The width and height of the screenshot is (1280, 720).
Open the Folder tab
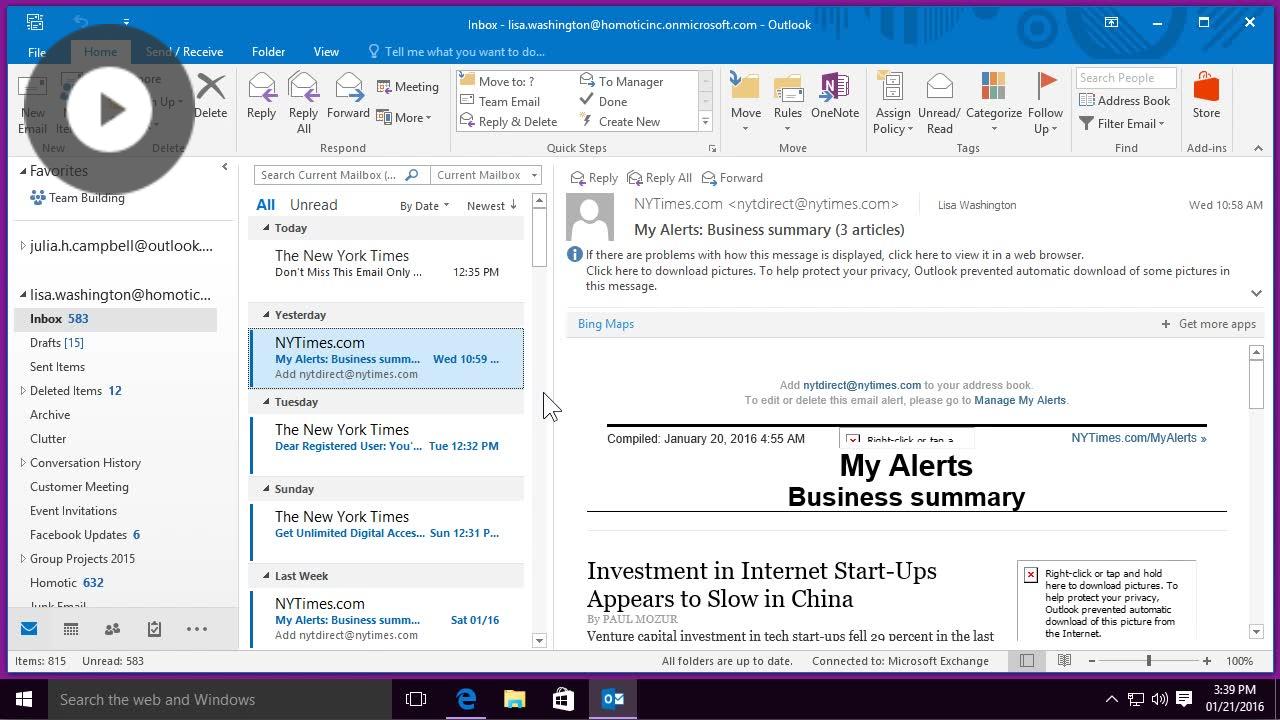(x=268, y=52)
